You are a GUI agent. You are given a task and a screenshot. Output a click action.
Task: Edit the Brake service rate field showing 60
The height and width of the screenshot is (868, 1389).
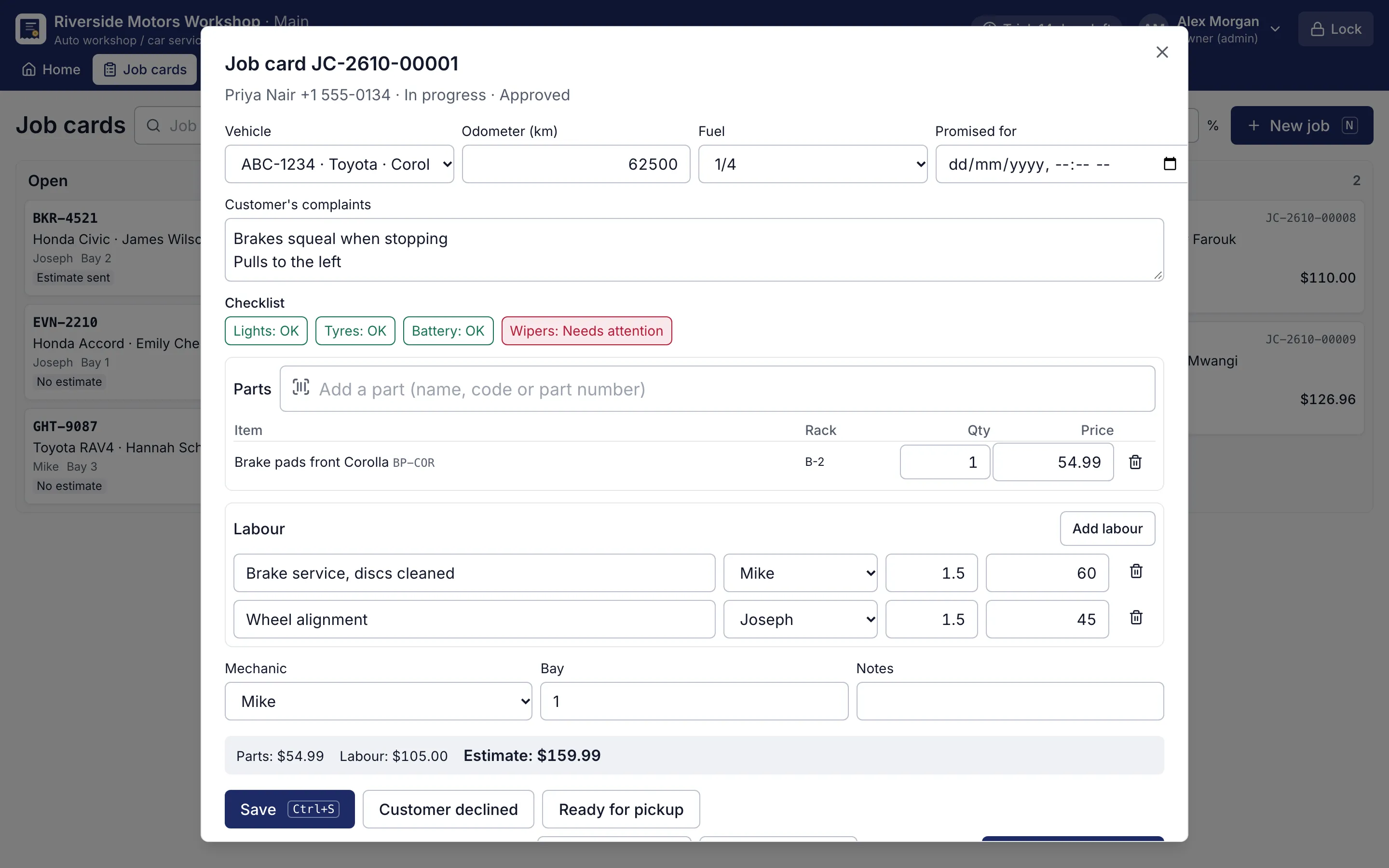[x=1047, y=573]
